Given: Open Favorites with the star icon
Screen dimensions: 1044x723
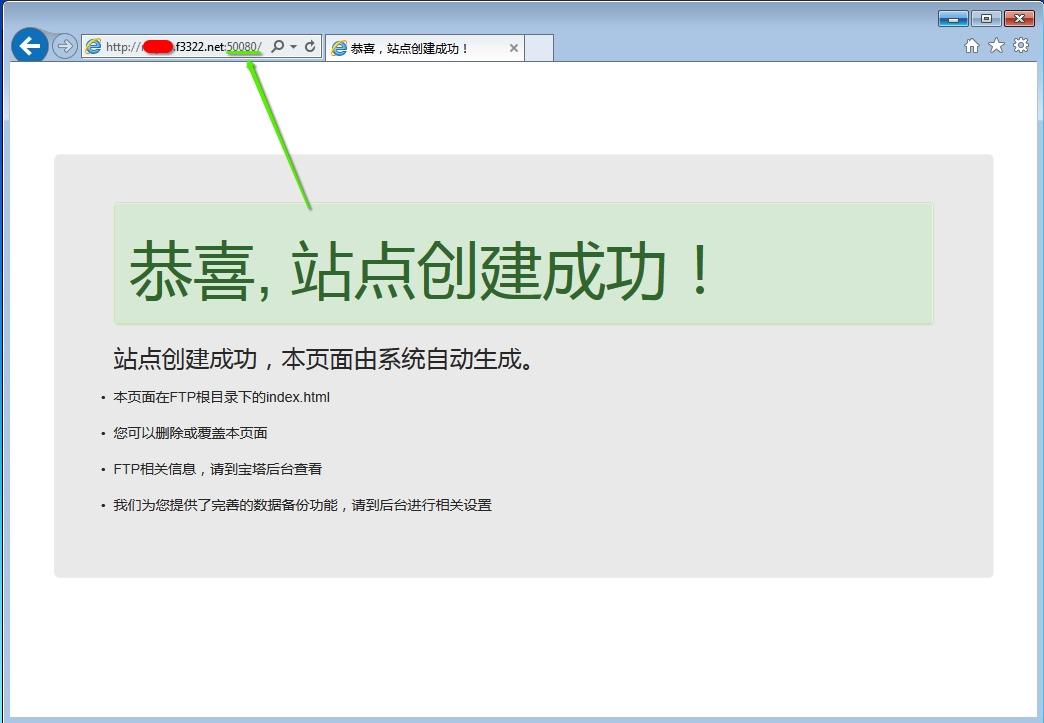Looking at the screenshot, I should coord(994,45).
